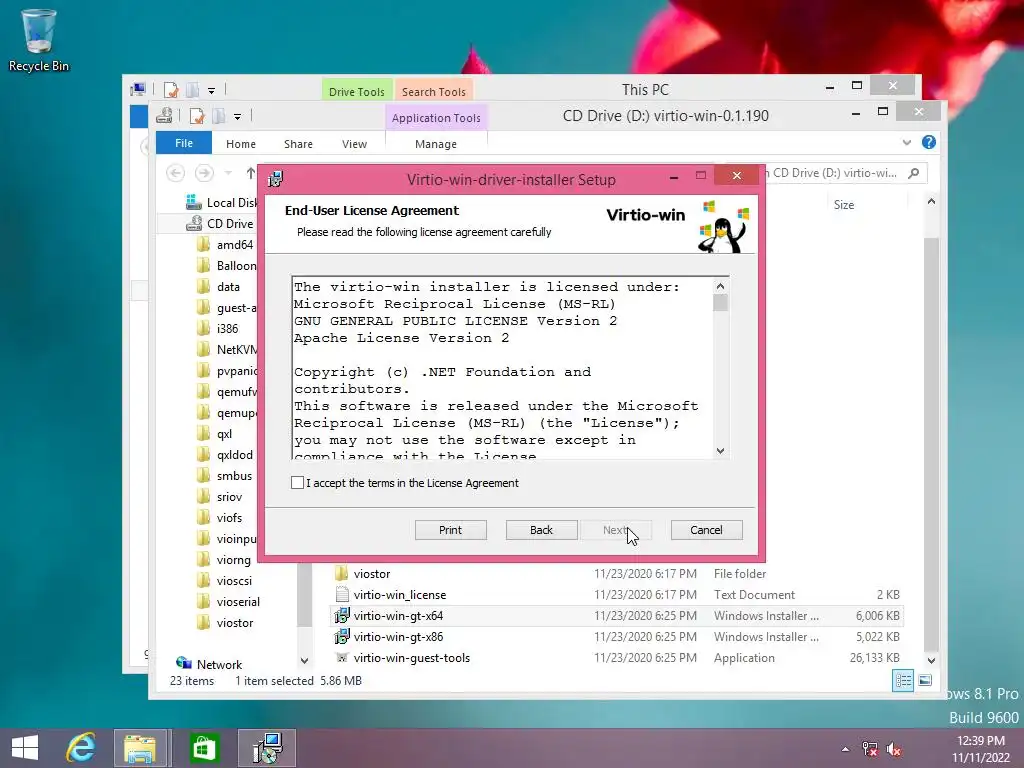Open recent locations dropdown arrow

228,173
